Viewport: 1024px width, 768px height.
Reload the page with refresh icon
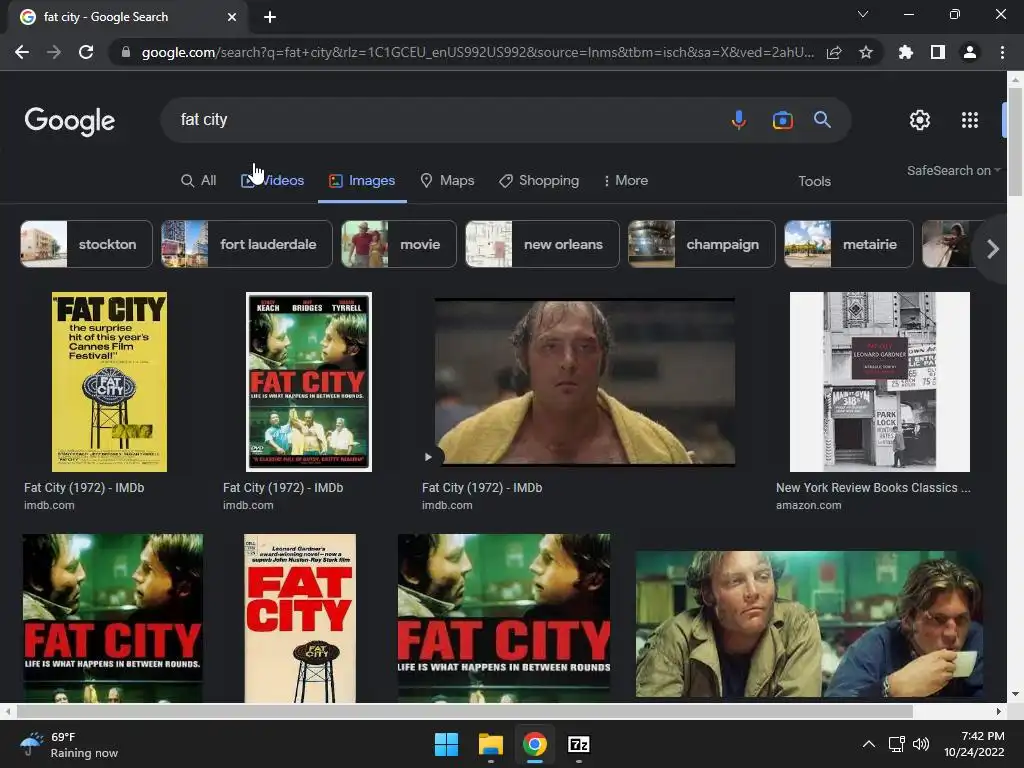click(86, 52)
